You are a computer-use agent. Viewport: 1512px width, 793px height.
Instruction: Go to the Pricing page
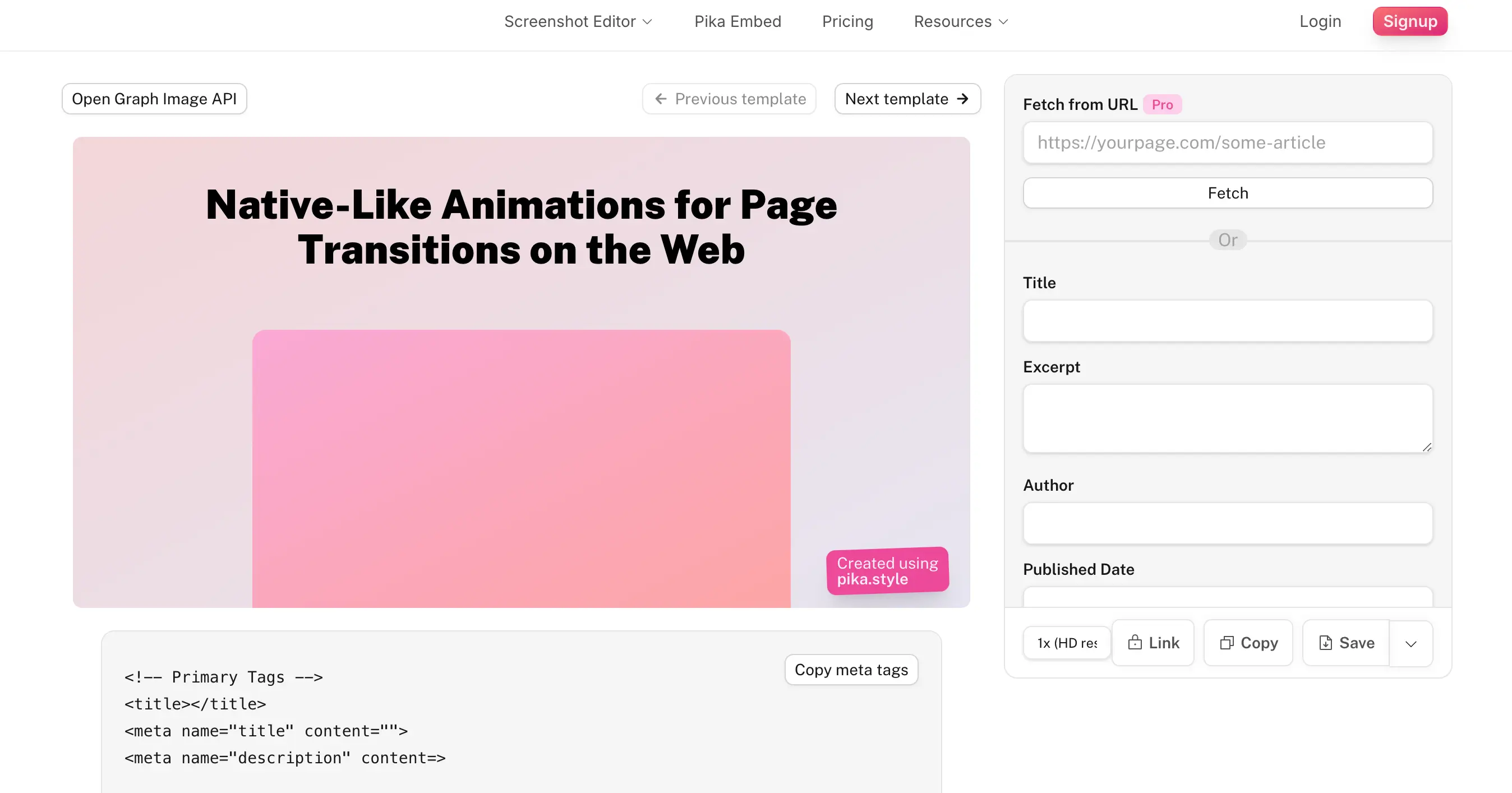click(847, 22)
